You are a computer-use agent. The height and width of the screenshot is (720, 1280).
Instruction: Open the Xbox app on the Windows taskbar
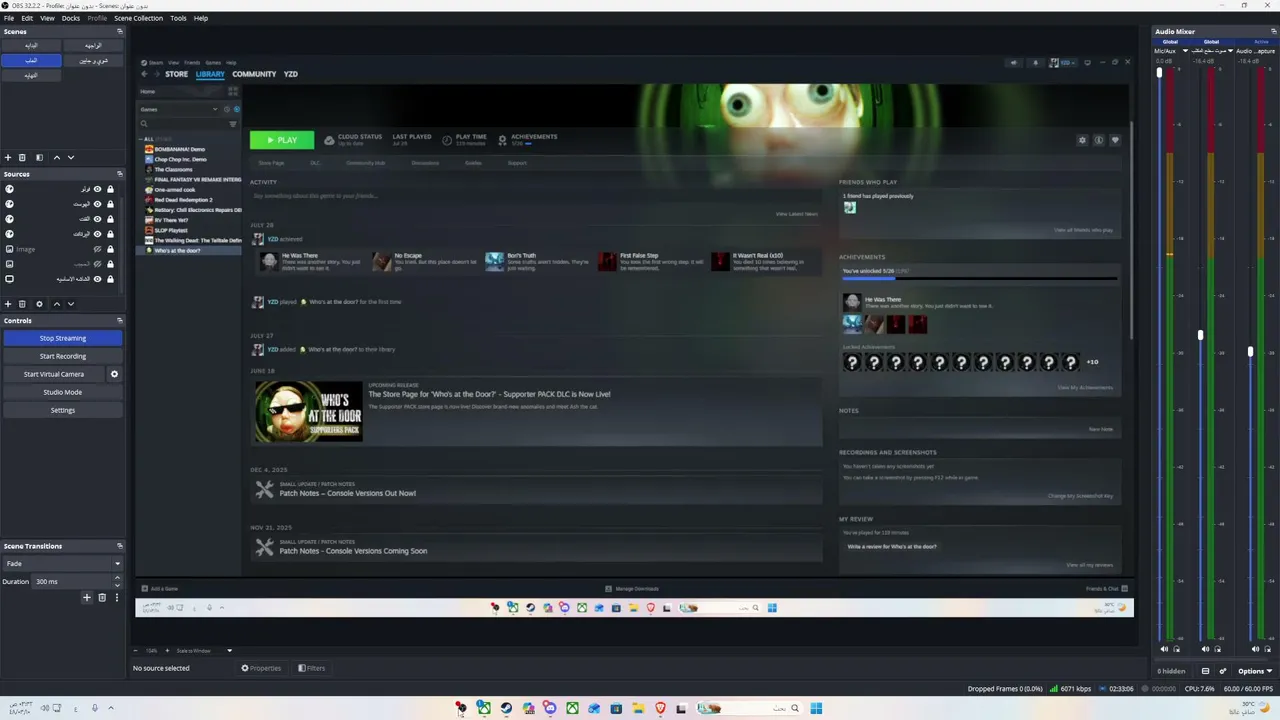pyautogui.click(x=572, y=709)
